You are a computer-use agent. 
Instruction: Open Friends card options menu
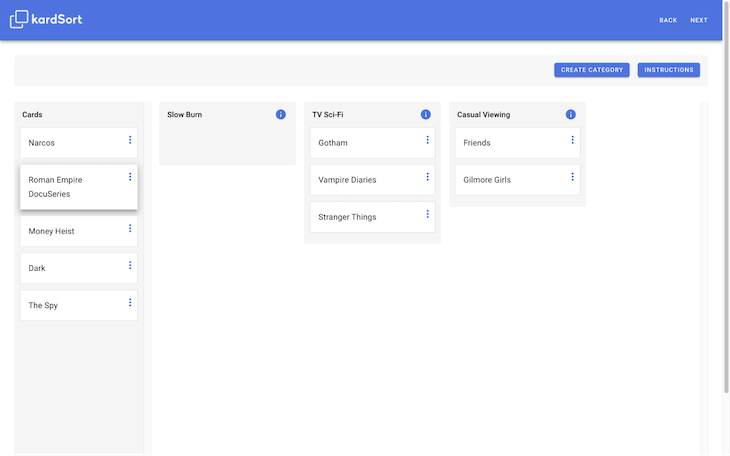click(x=573, y=140)
